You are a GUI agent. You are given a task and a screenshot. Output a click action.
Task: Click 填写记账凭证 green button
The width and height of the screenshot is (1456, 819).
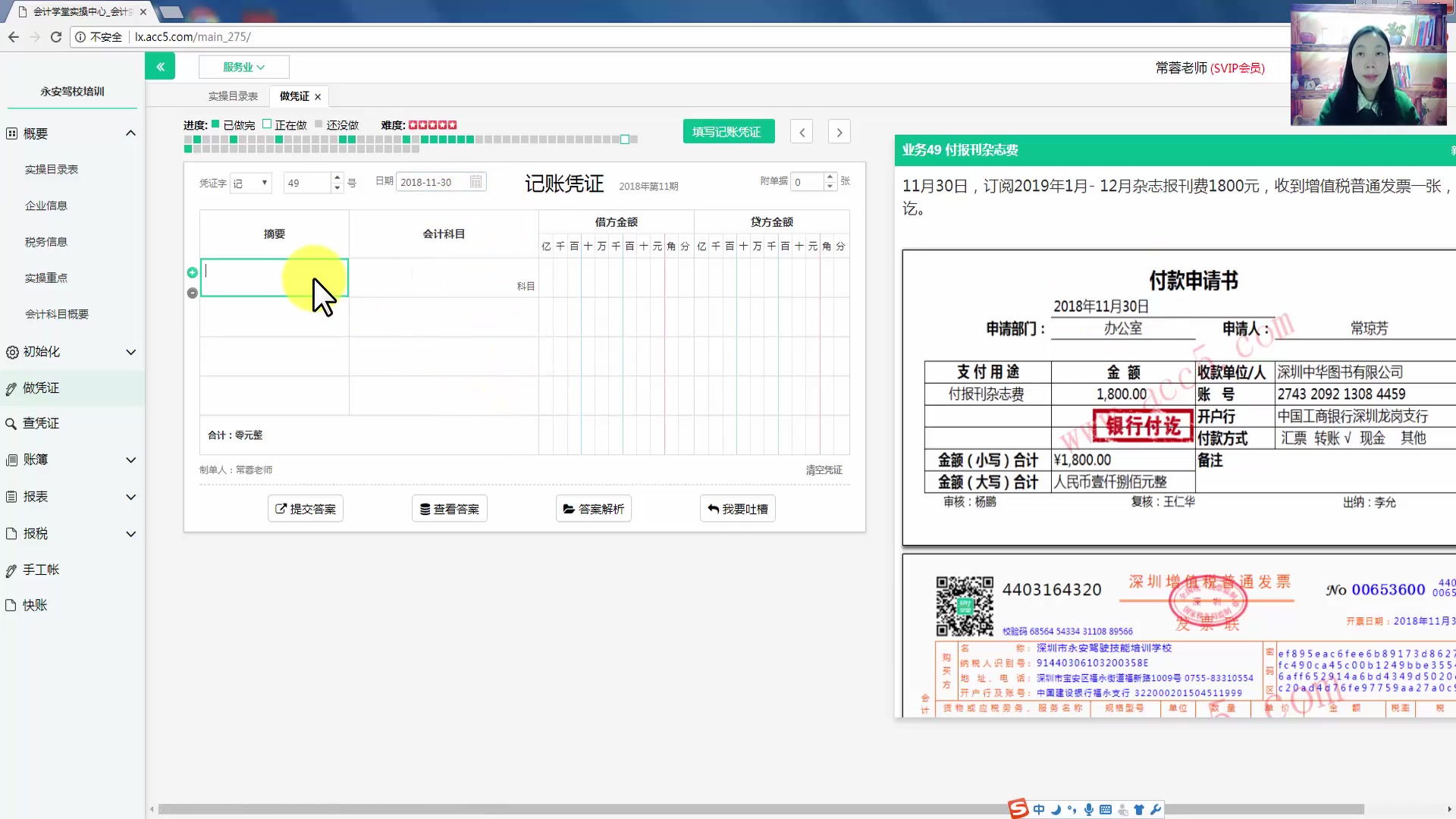pyautogui.click(x=728, y=131)
